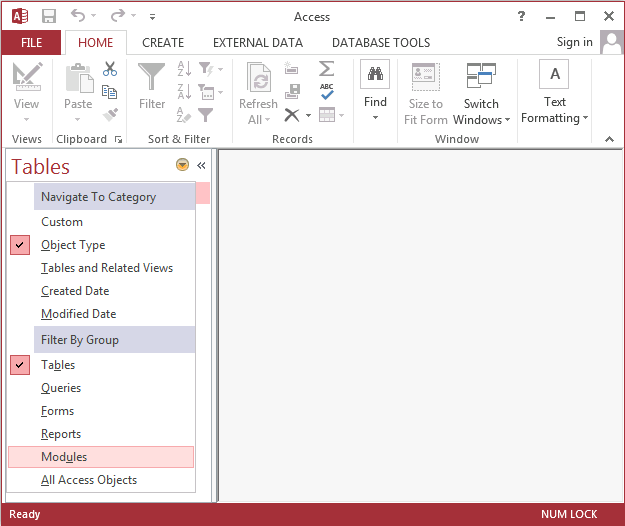The image size is (625, 526).
Task: Click the Copy icon
Action: pos(109,92)
